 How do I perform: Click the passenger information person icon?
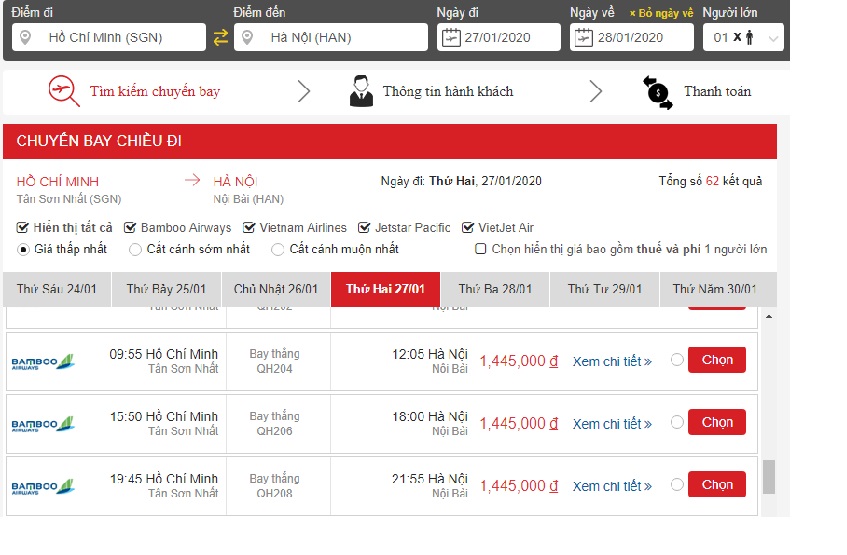point(361,91)
